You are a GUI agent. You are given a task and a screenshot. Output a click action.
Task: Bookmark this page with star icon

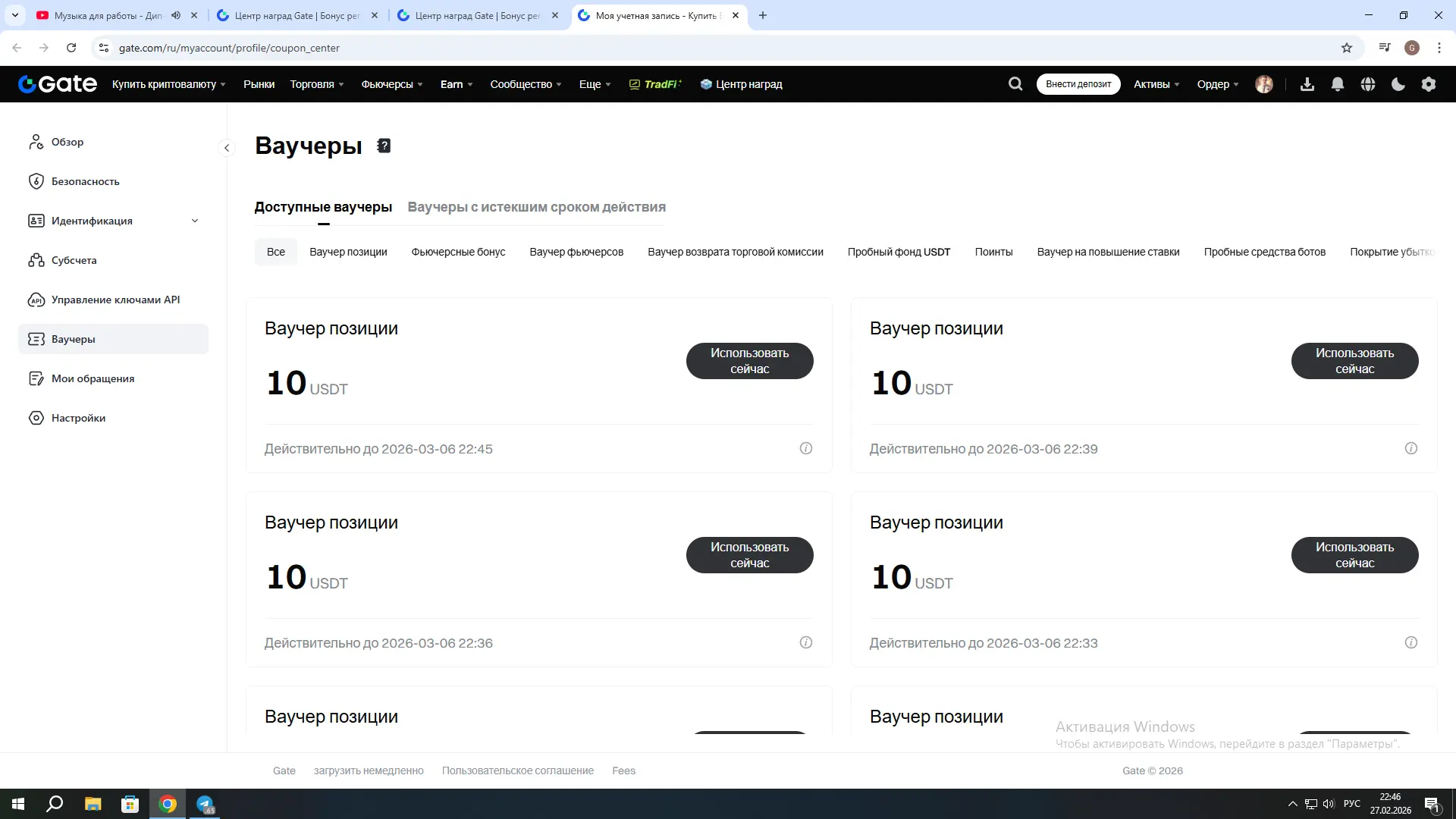tap(1347, 48)
